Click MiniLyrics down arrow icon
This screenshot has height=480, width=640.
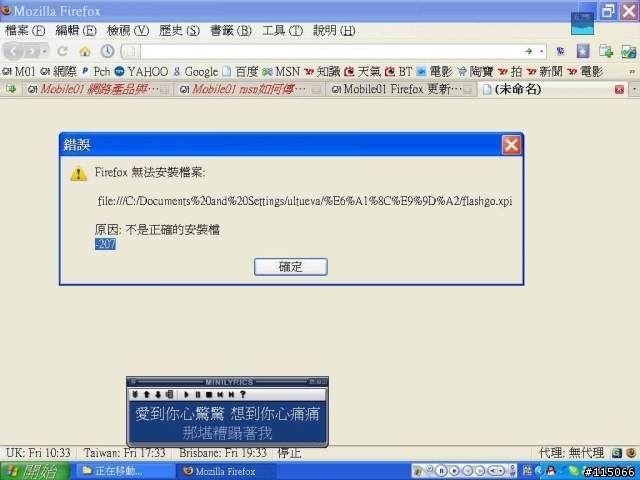[x=158, y=394]
